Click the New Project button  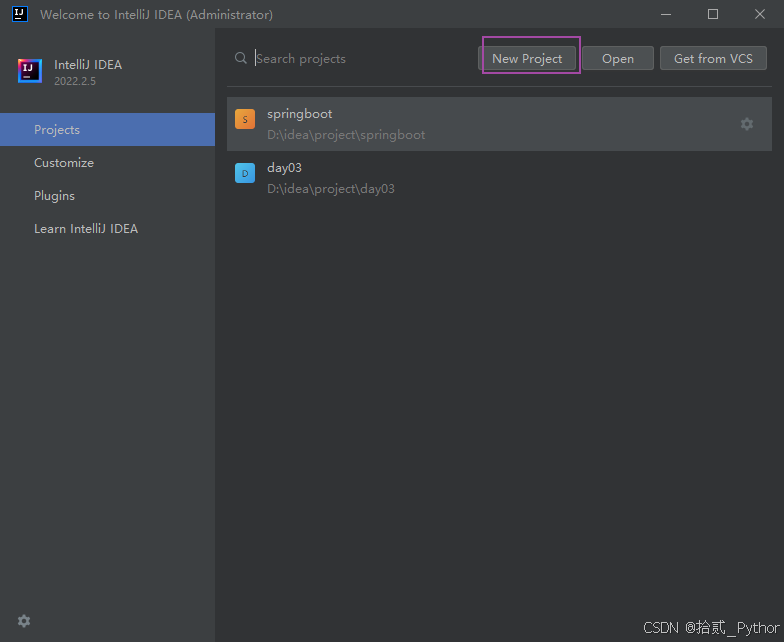527,58
